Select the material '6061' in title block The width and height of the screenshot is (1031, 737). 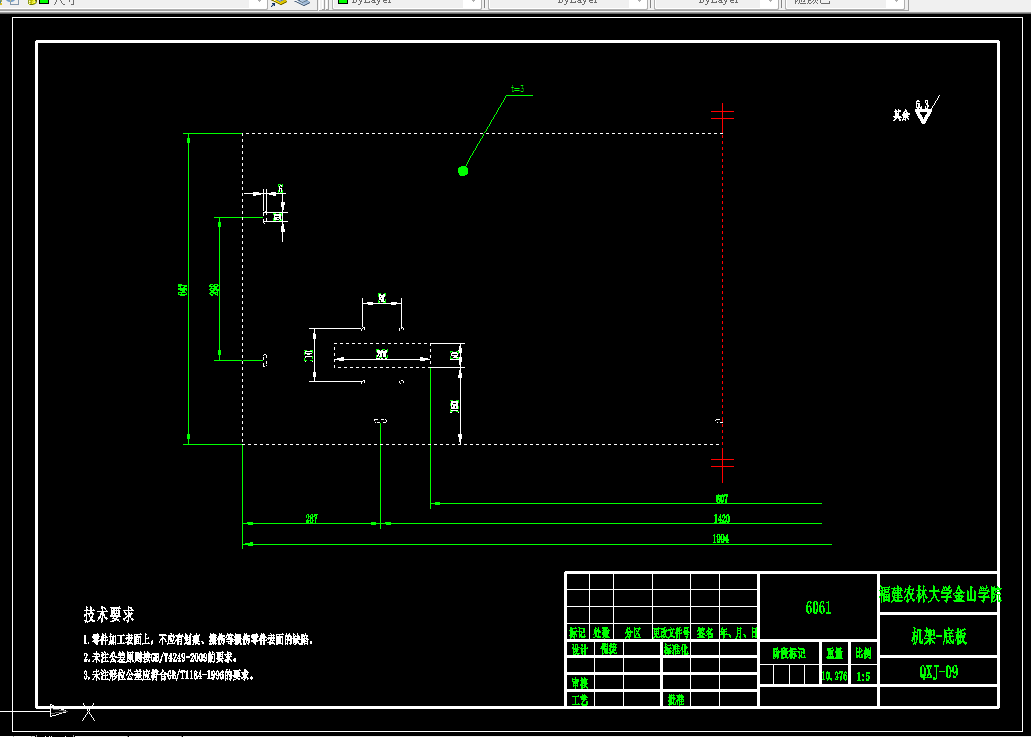click(818, 607)
